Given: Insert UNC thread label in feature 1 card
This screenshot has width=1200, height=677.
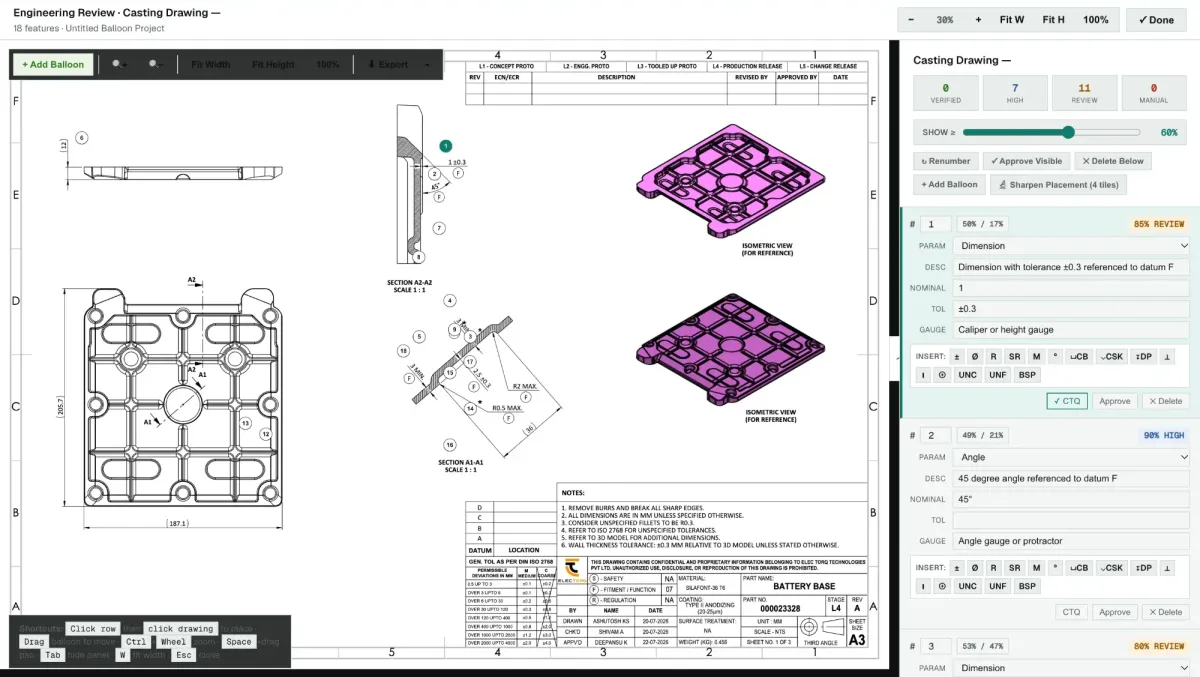Looking at the screenshot, I should 967,375.
